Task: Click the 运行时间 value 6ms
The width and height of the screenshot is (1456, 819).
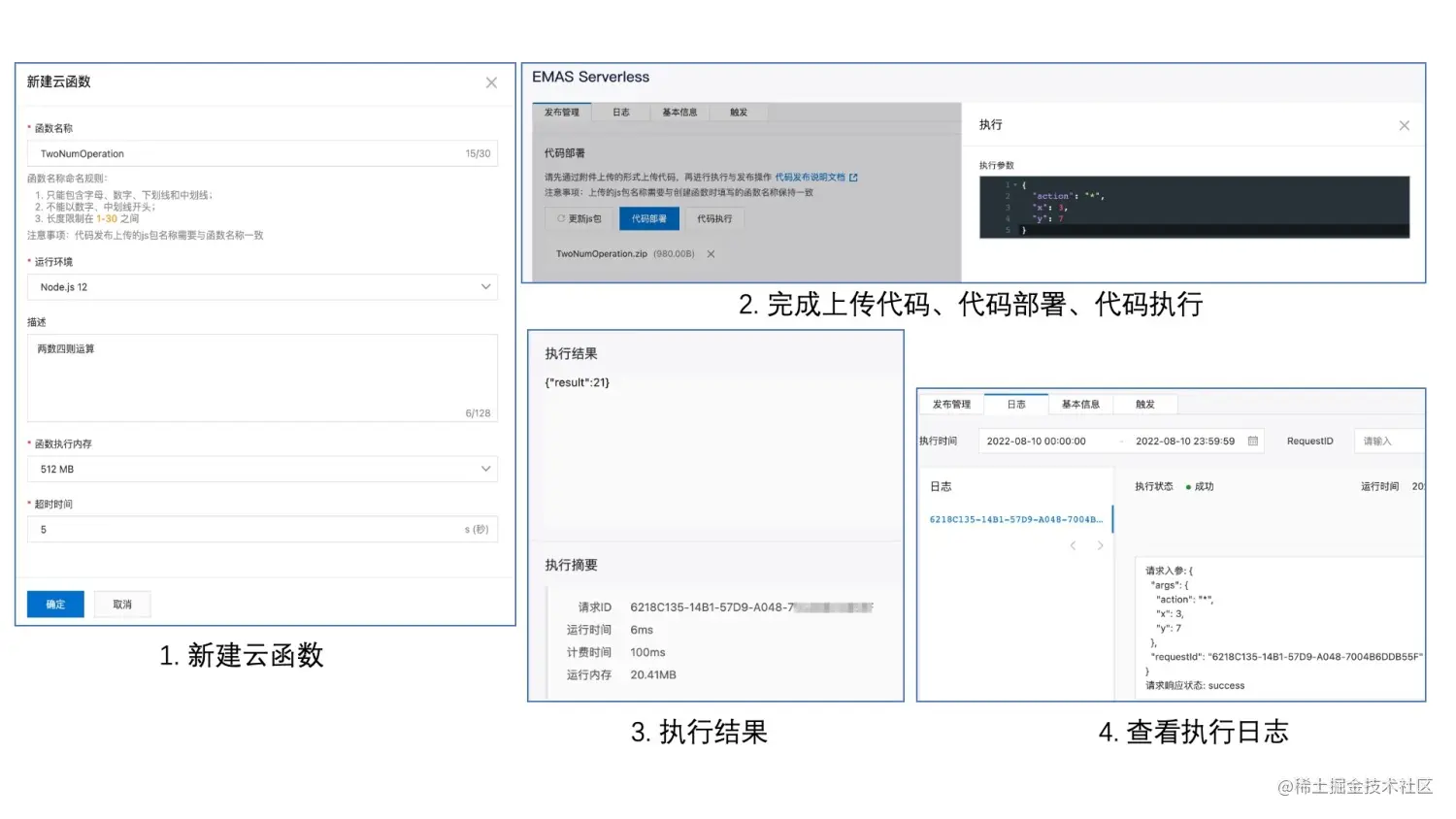Action: pos(642,630)
